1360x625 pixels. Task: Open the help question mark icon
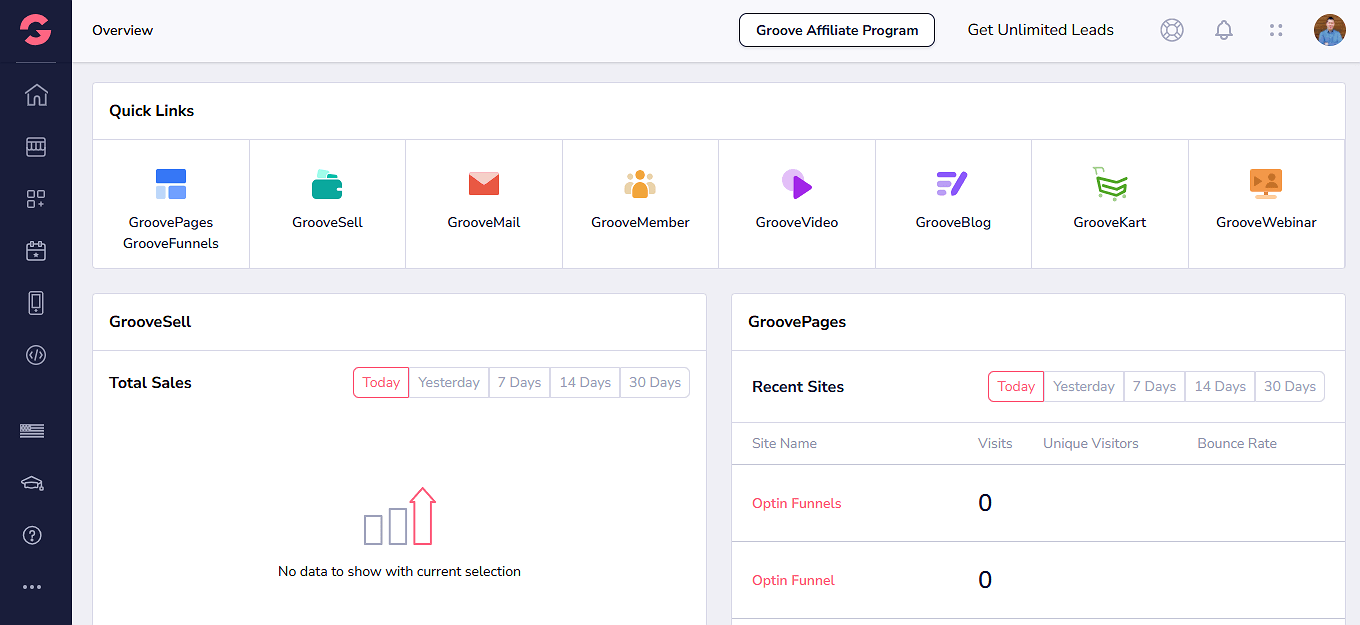point(32,535)
